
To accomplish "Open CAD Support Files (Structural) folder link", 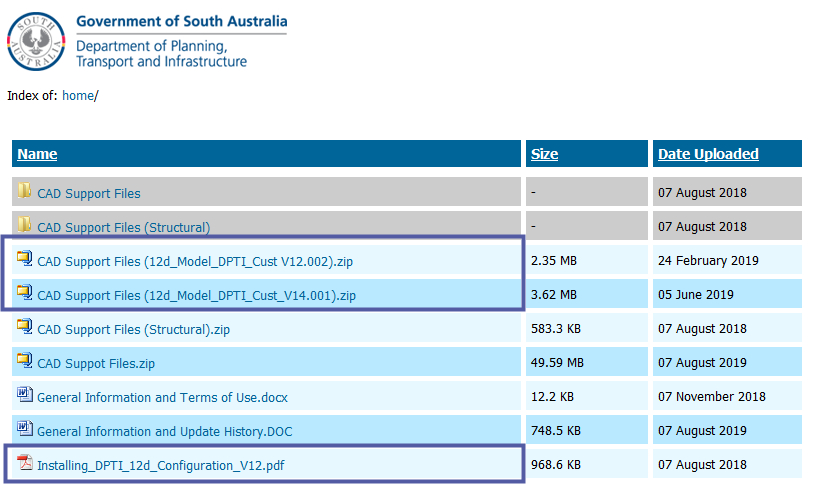I will (123, 227).
